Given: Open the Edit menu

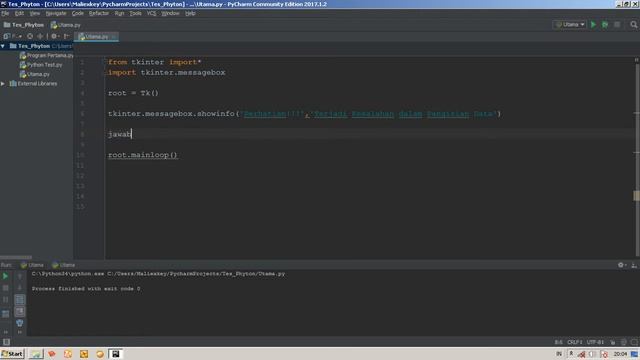Looking at the screenshot, I should [x=19, y=13].
